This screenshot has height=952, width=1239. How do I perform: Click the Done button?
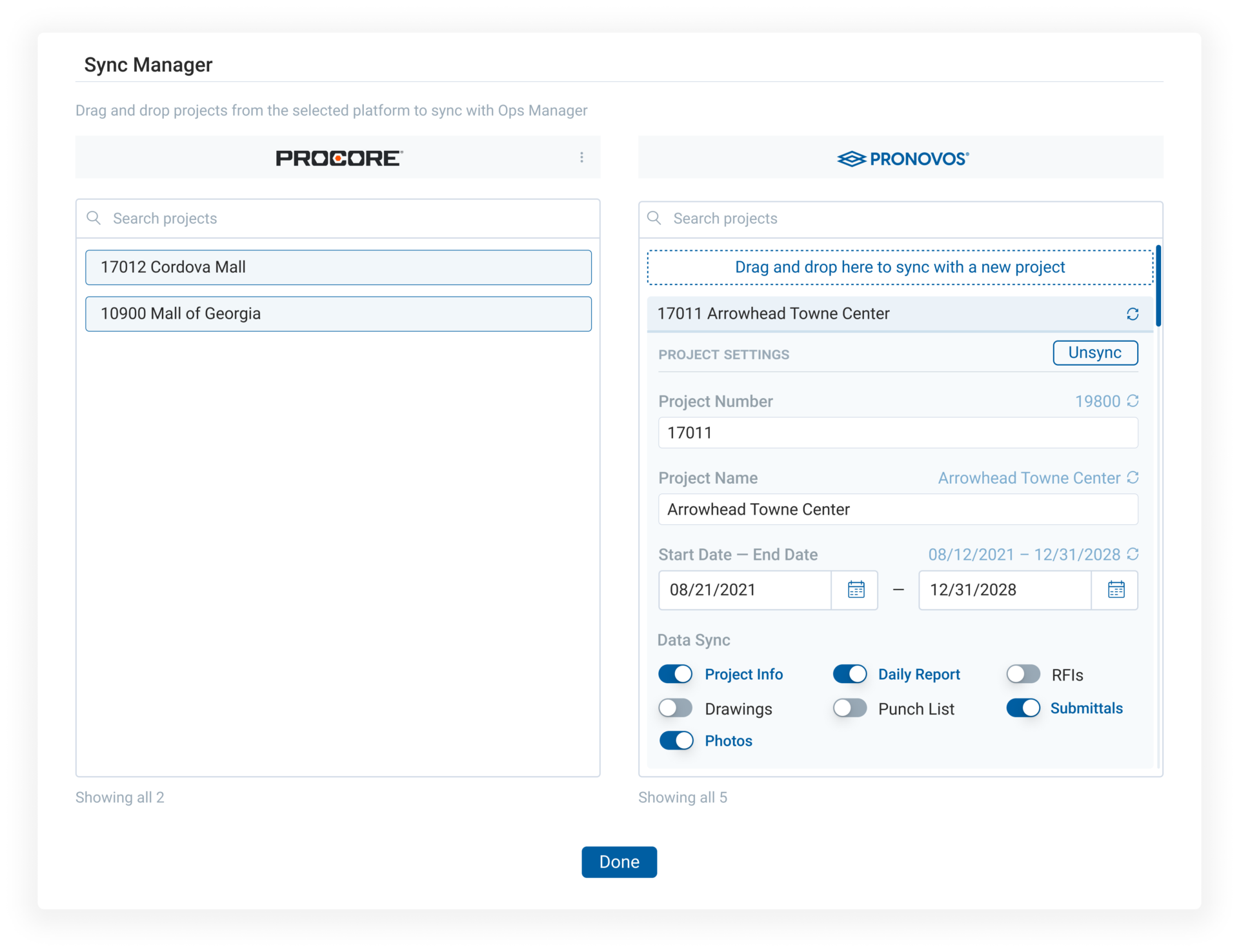pos(619,862)
